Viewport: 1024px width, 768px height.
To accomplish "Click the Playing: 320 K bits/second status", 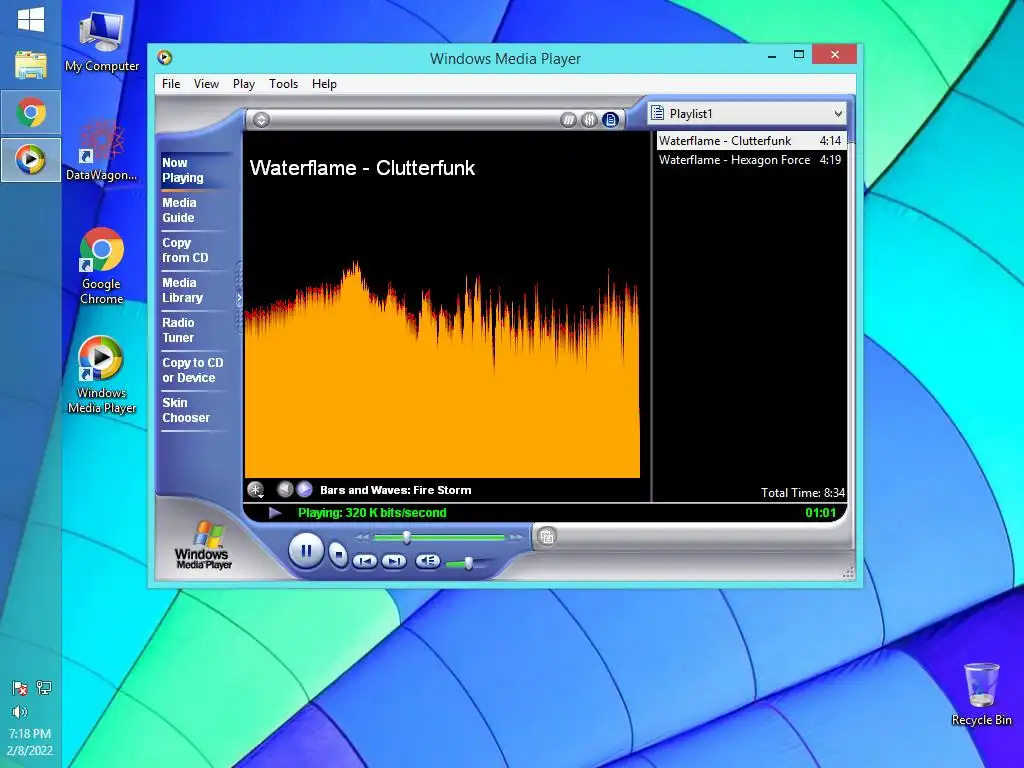I will coord(372,513).
